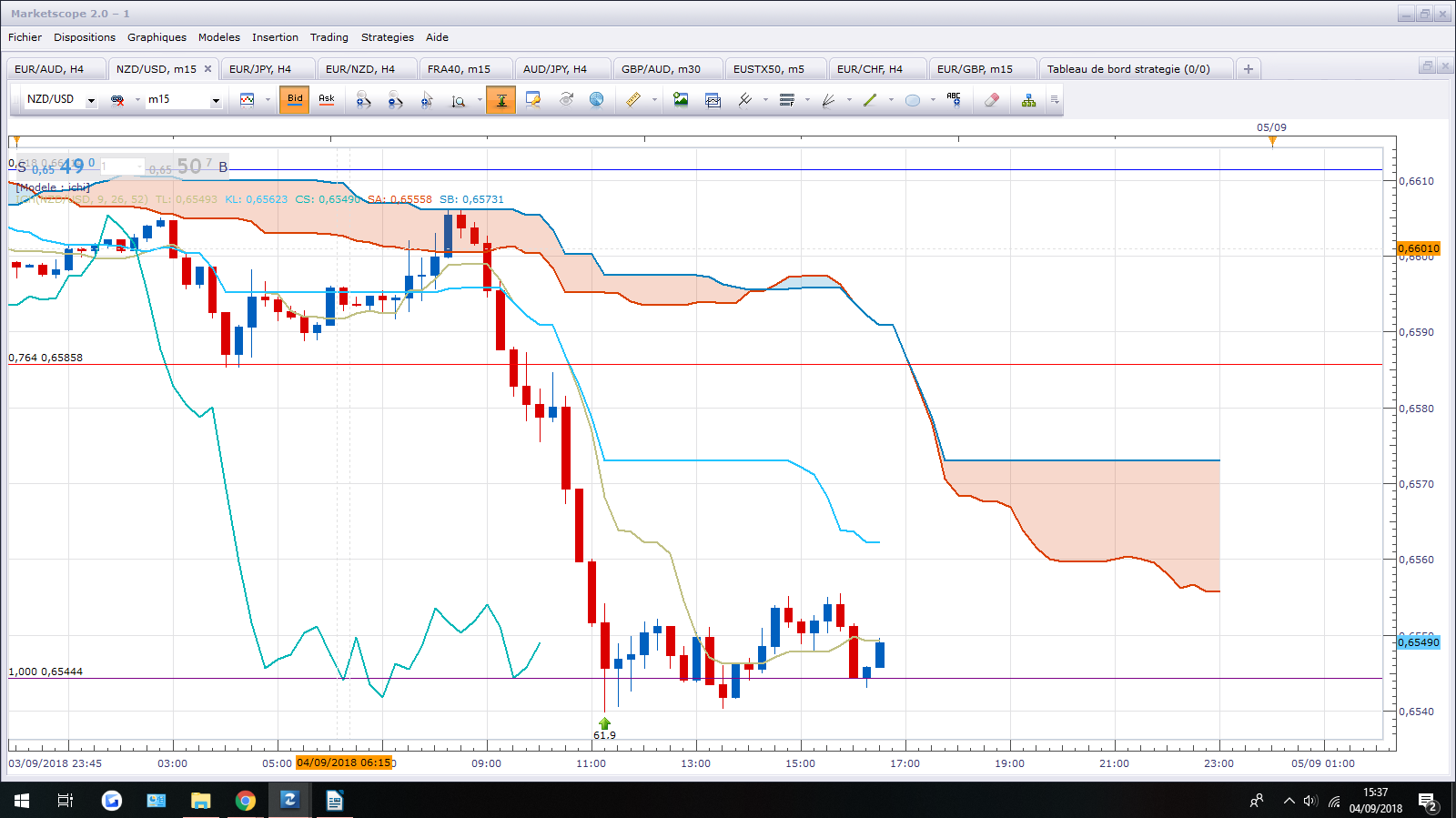The width and height of the screenshot is (1456, 818).
Task: Unlink the instrument with the broken chain icon
Action: click(x=117, y=100)
